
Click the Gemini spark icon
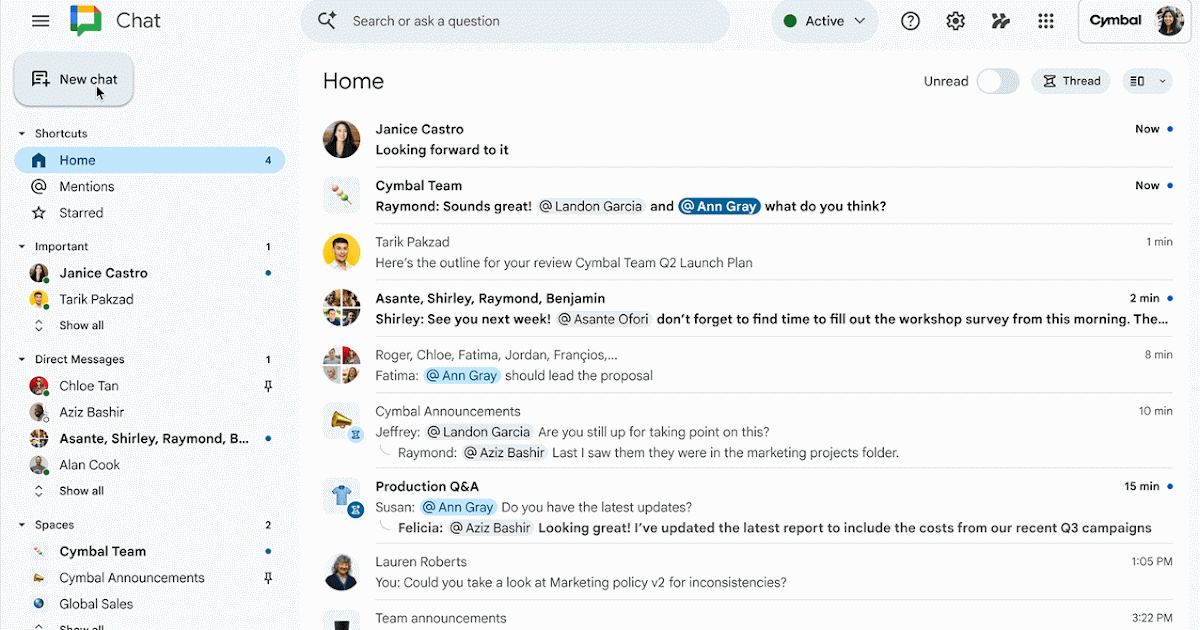1000,21
